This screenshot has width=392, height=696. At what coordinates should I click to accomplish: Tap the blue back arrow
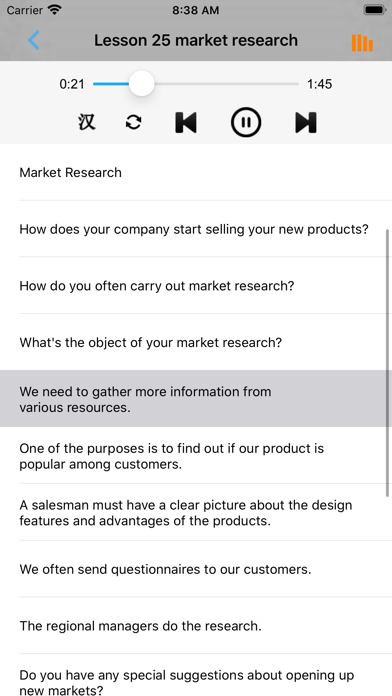point(34,40)
